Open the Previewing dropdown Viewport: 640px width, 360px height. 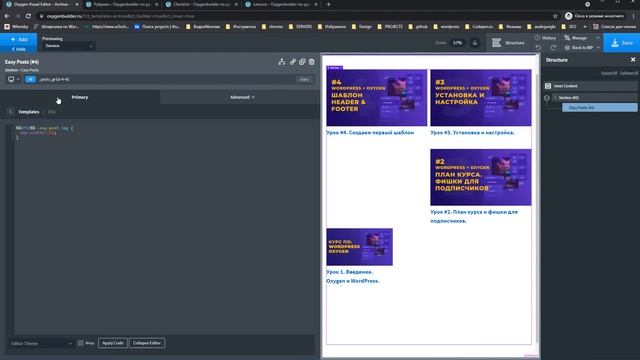pyautogui.click(x=68, y=46)
